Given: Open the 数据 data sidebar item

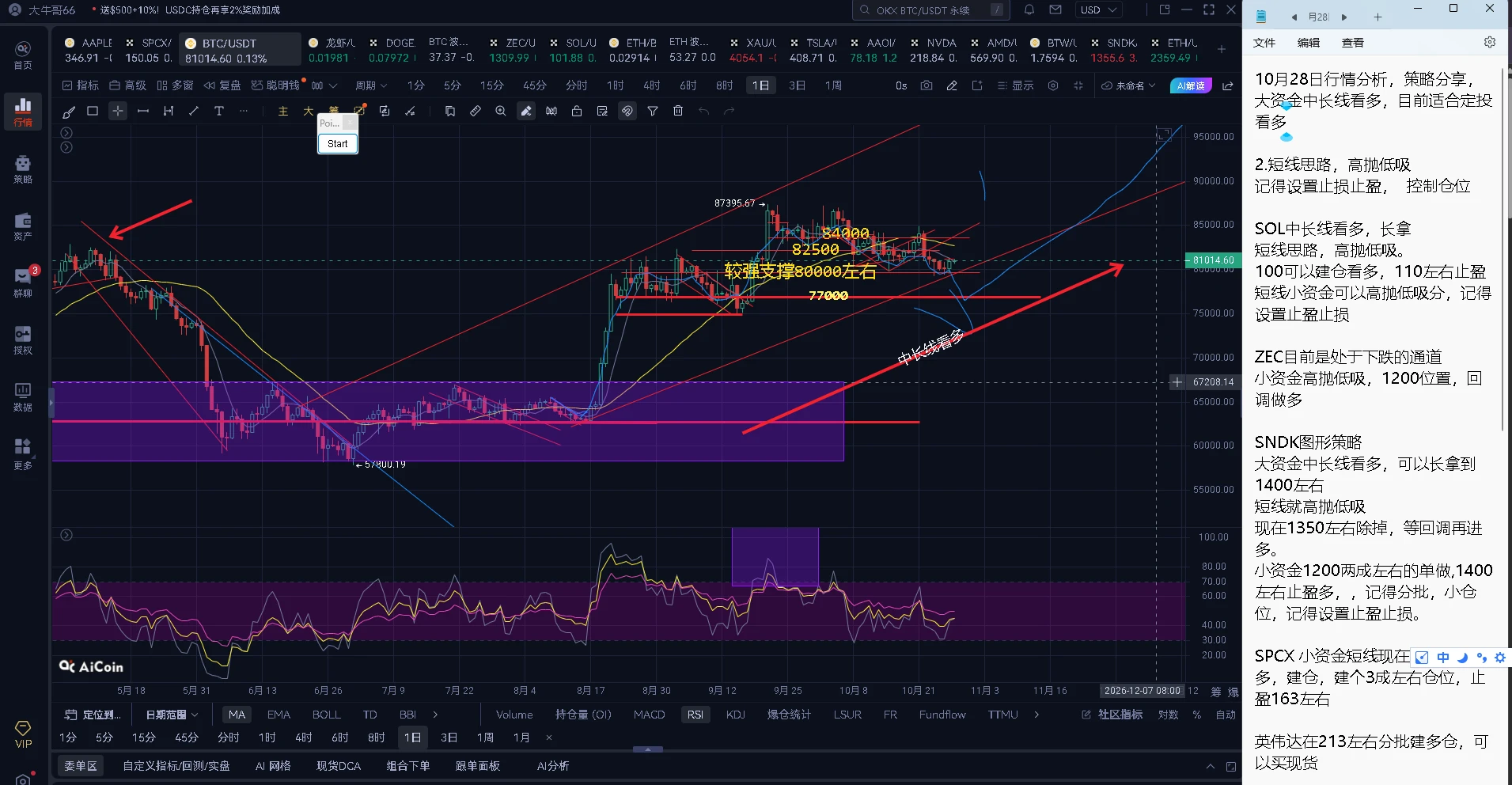Looking at the screenshot, I should click(23, 396).
